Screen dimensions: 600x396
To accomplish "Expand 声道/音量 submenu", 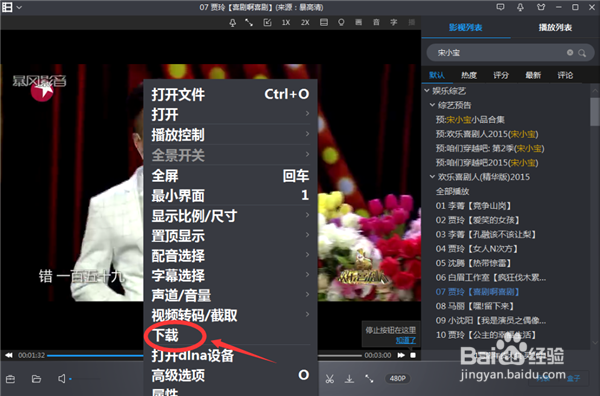I will pos(230,295).
